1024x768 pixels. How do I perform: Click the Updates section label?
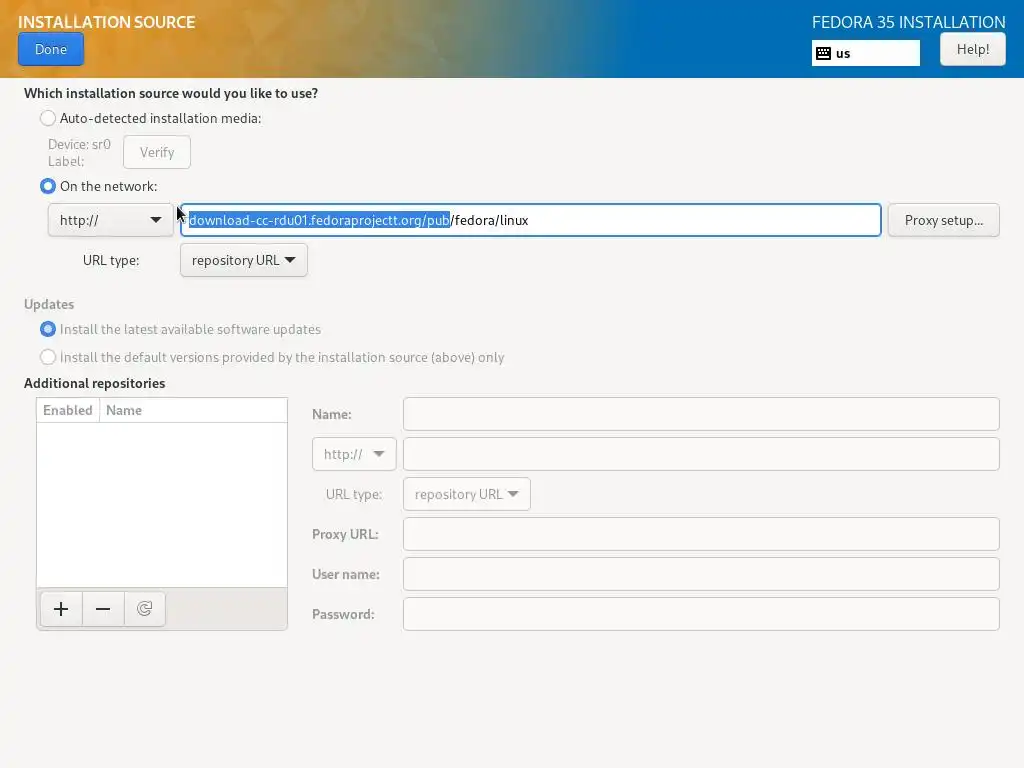(x=49, y=304)
